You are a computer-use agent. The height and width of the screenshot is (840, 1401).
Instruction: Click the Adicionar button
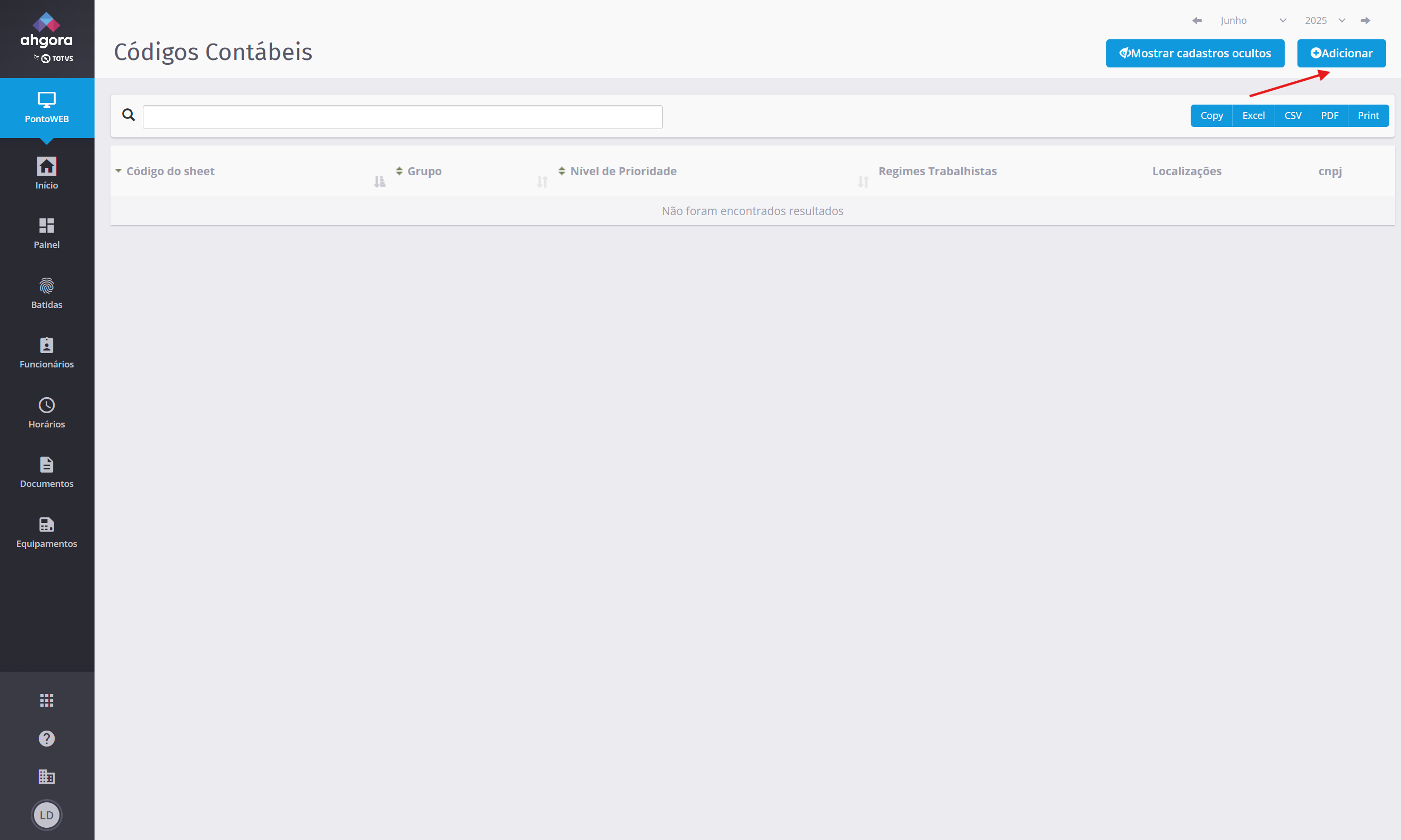click(x=1341, y=53)
